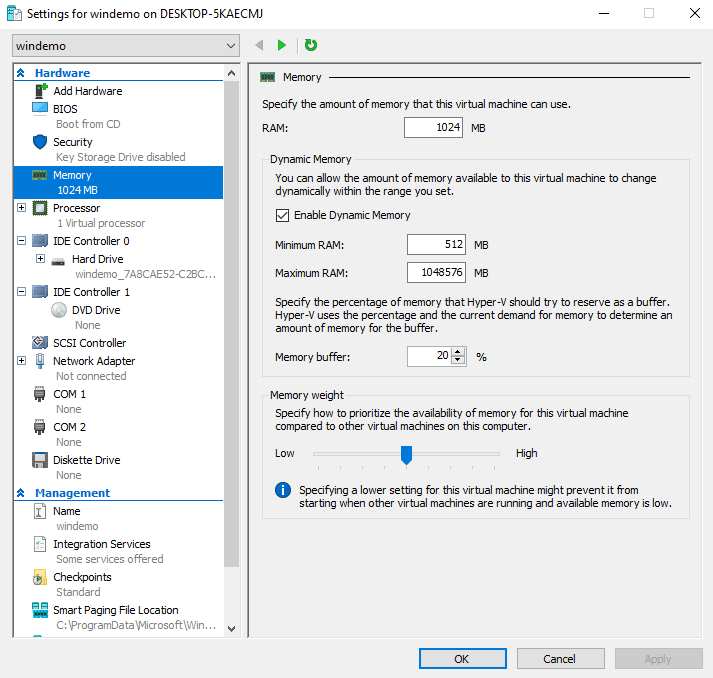Click the Add Hardware icon
Screen dimensions: 713x678
coord(40,91)
